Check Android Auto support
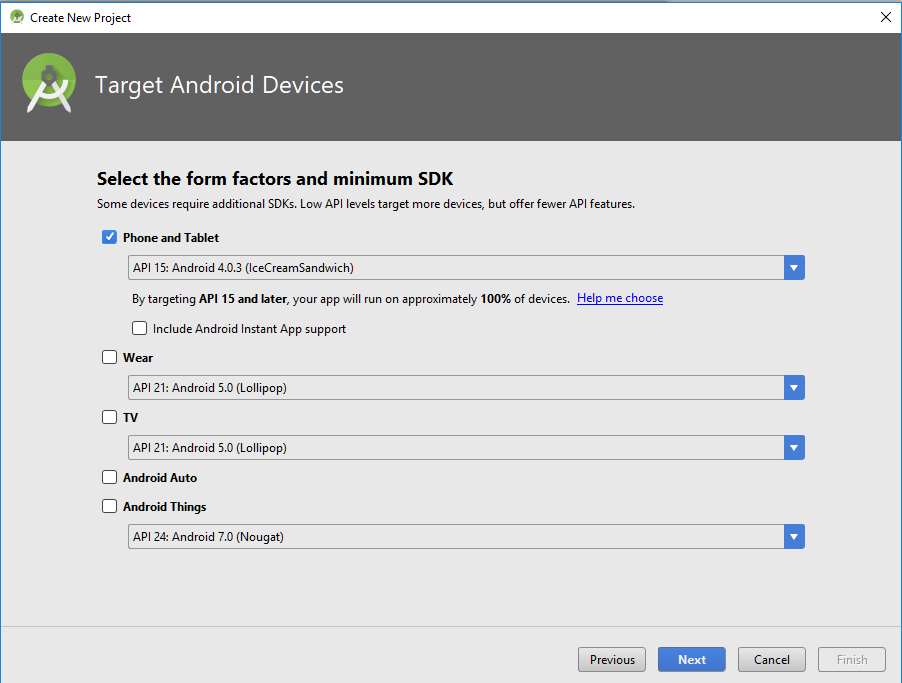 [109, 477]
